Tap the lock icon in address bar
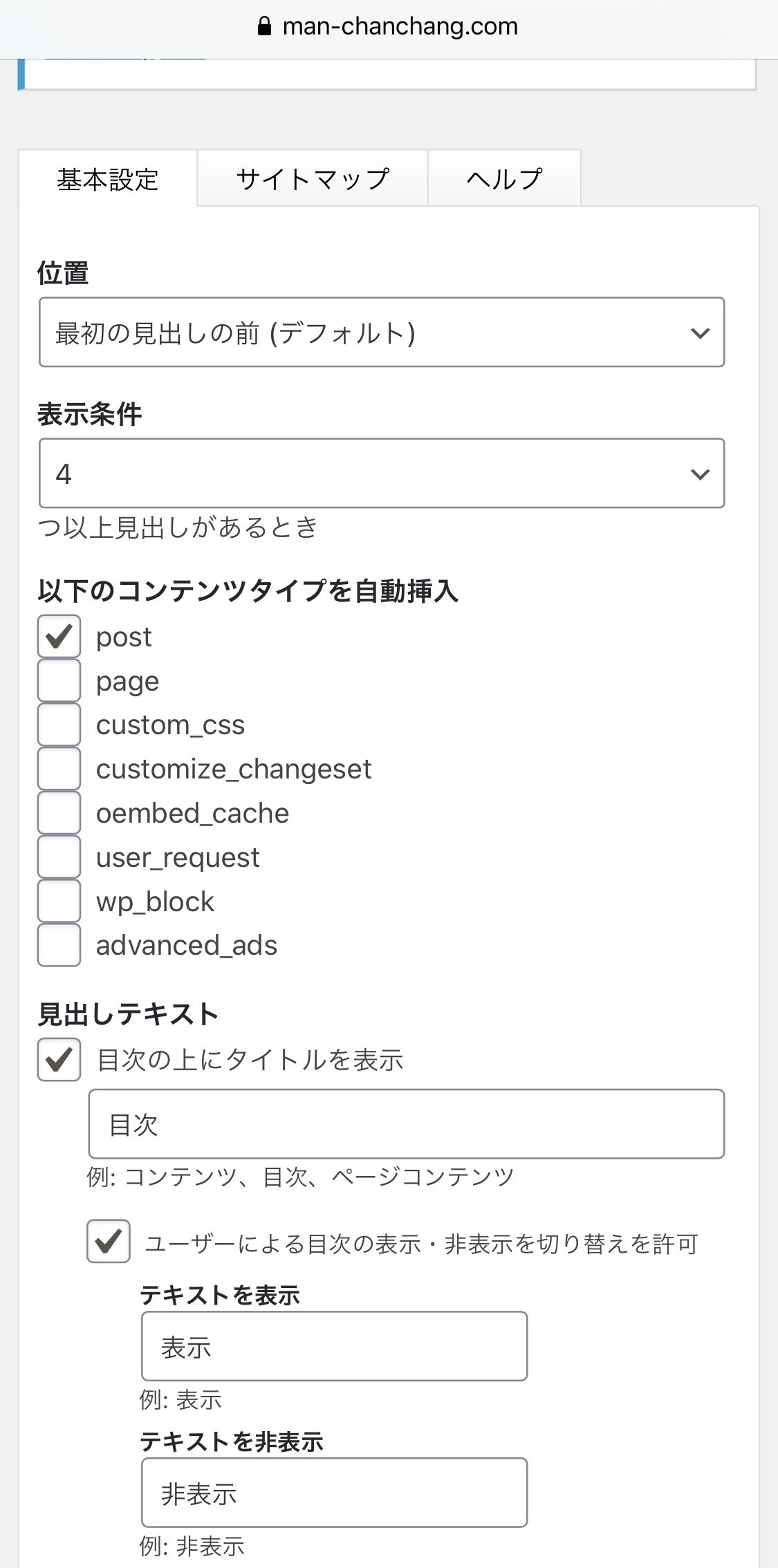The height and width of the screenshot is (1568, 778). 264,26
